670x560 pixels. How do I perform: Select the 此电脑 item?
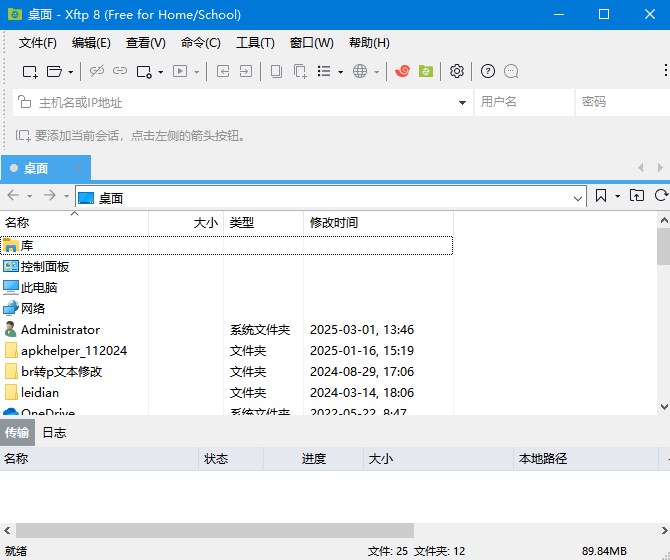(x=226, y=287)
